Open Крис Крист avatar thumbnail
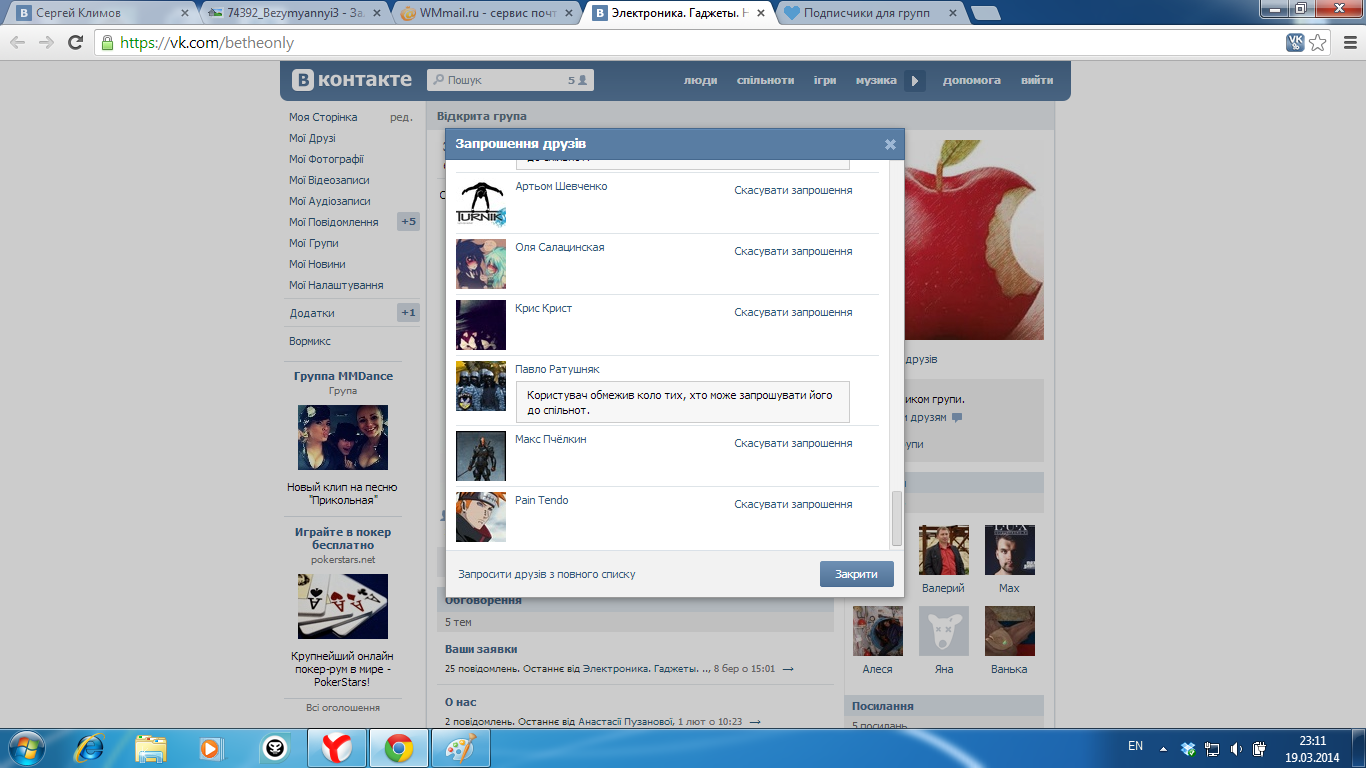The height and width of the screenshot is (768, 1366). pyautogui.click(x=481, y=325)
